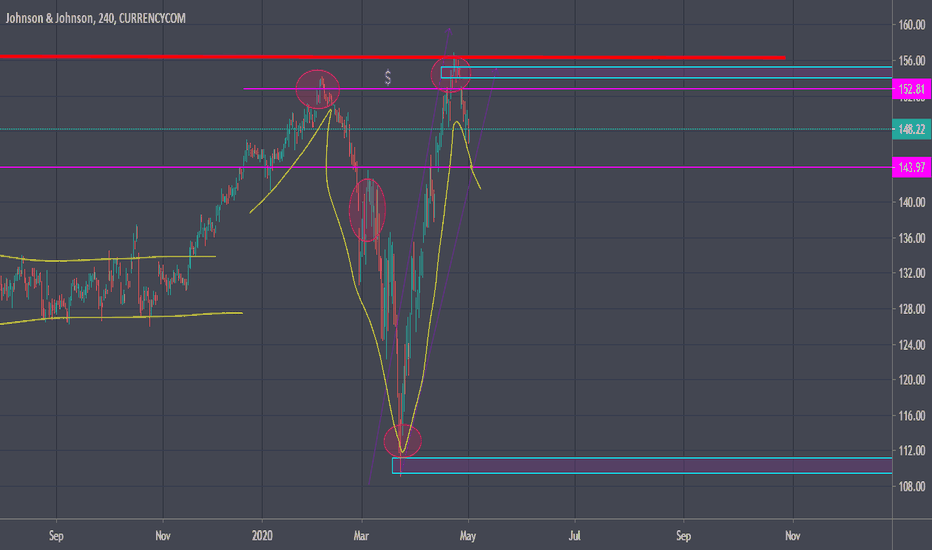Click the Johnson & Johnson symbol title
This screenshot has width=932, height=550.
click(49, 18)
